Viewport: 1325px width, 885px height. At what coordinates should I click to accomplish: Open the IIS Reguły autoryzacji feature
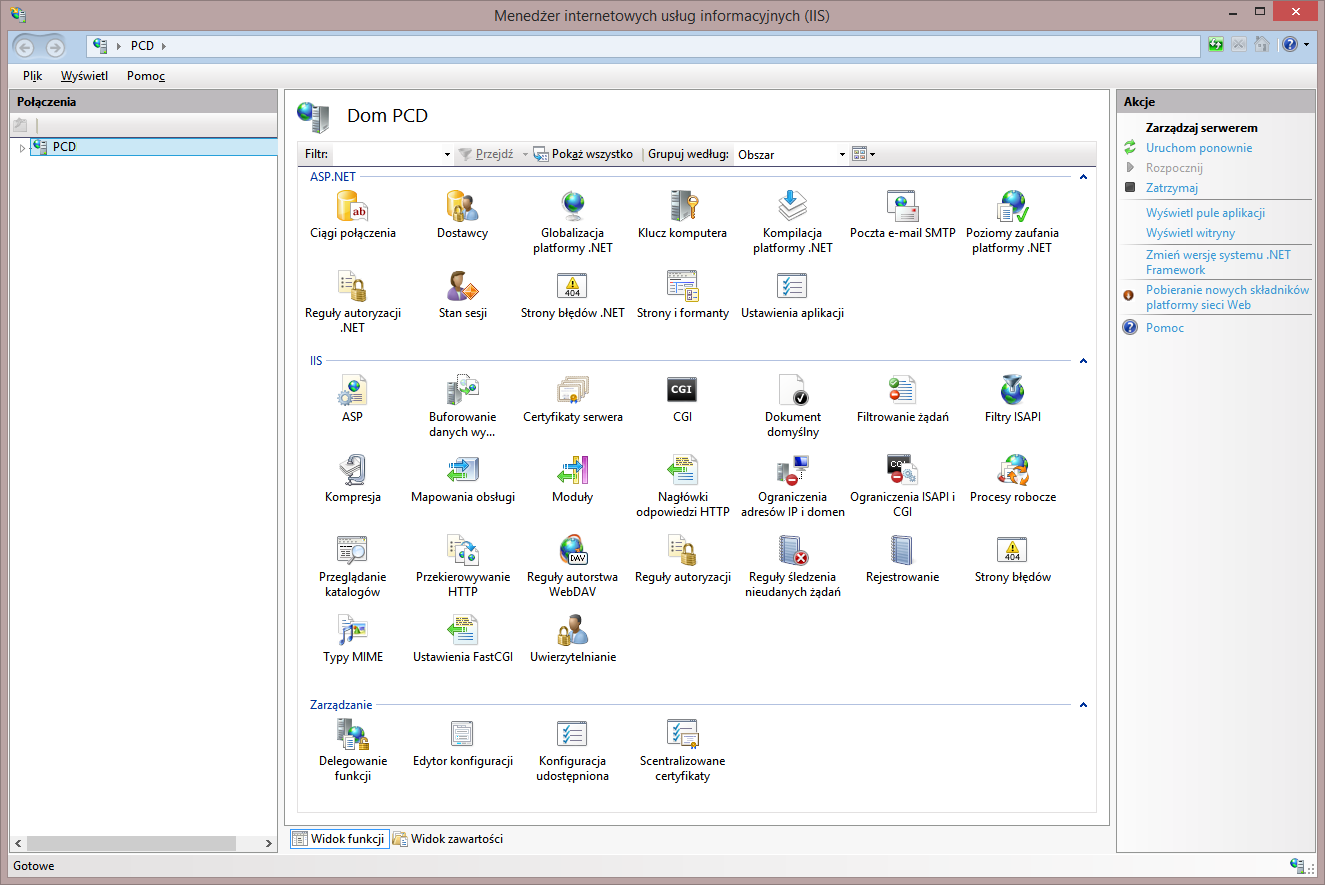click(683, 559)
